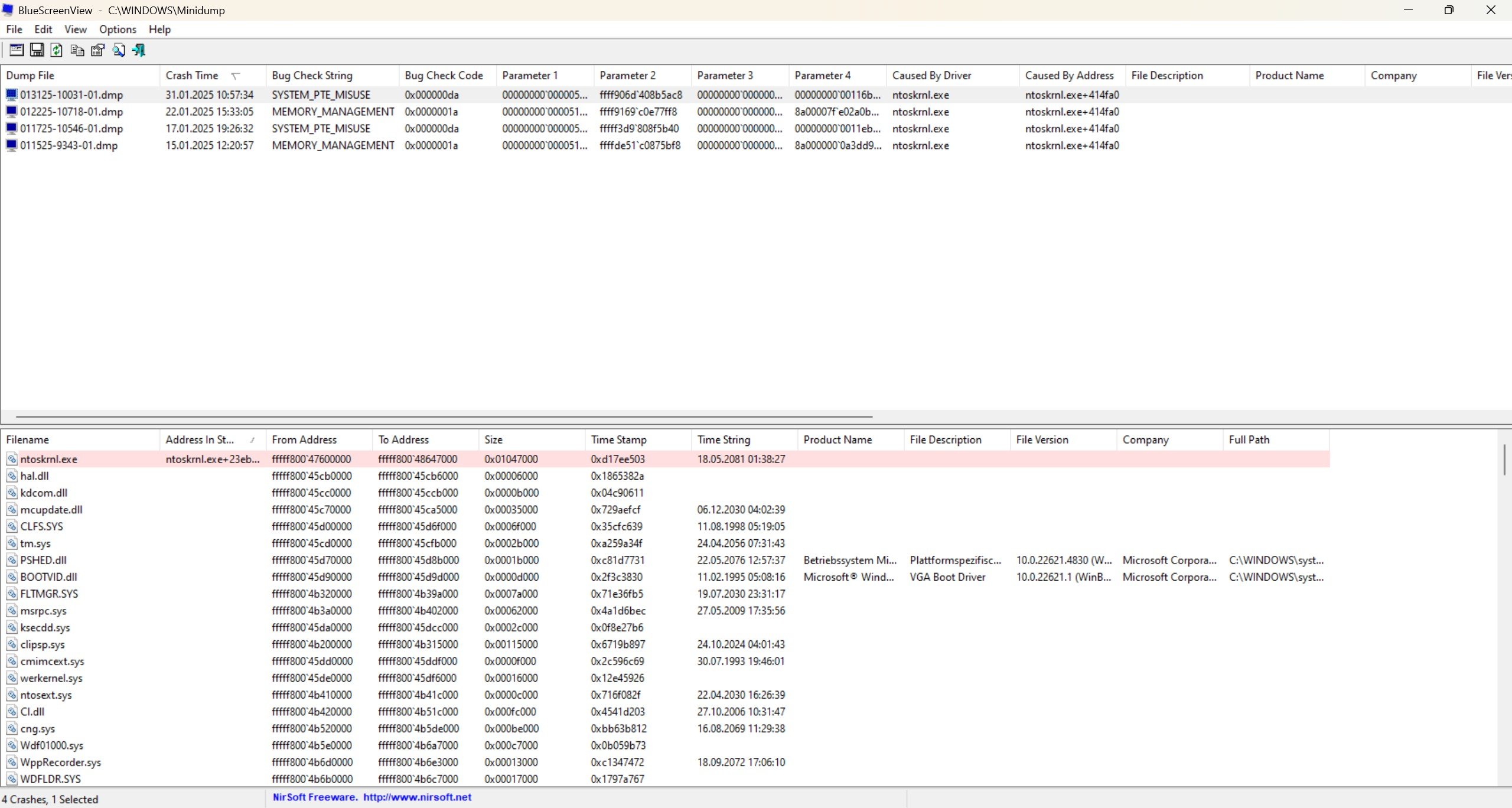Click the Copy Selected Items icon

[x=77, y=50]
